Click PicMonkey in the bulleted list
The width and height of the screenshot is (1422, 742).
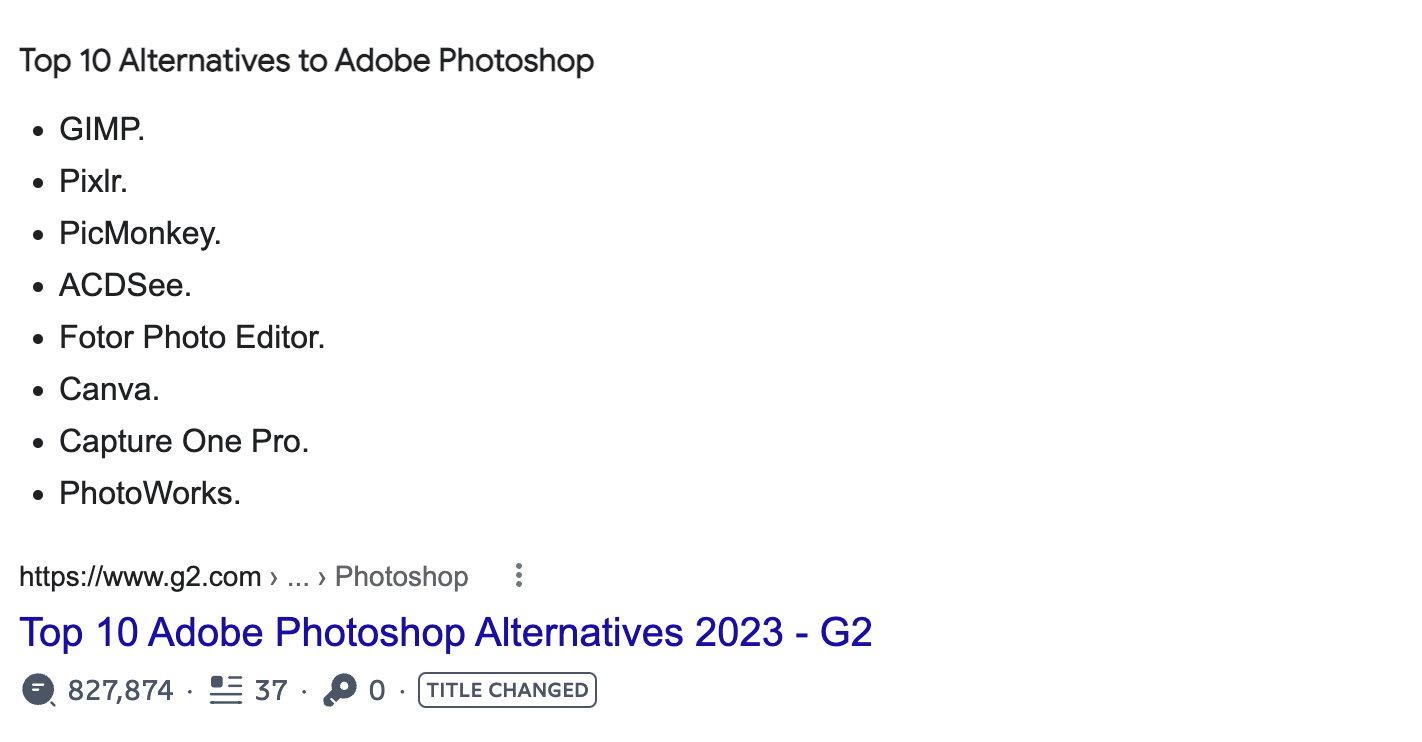click(x=140, y=234)
